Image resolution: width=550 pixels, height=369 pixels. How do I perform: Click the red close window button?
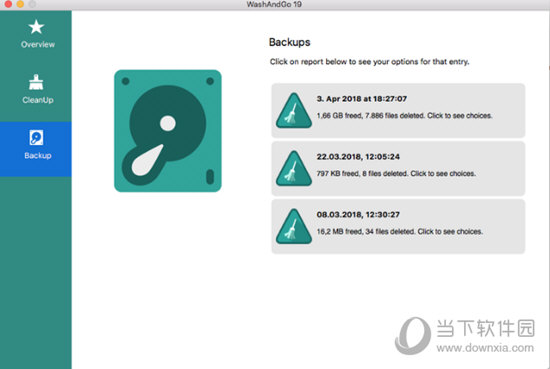point(8,4)
